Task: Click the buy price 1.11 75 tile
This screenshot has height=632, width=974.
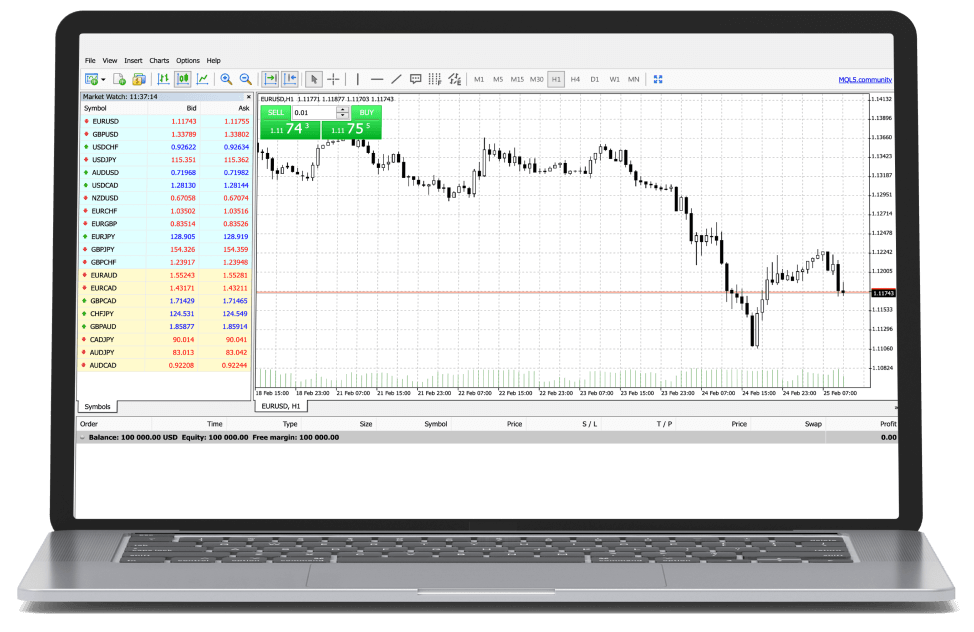Action: [352, 129]
